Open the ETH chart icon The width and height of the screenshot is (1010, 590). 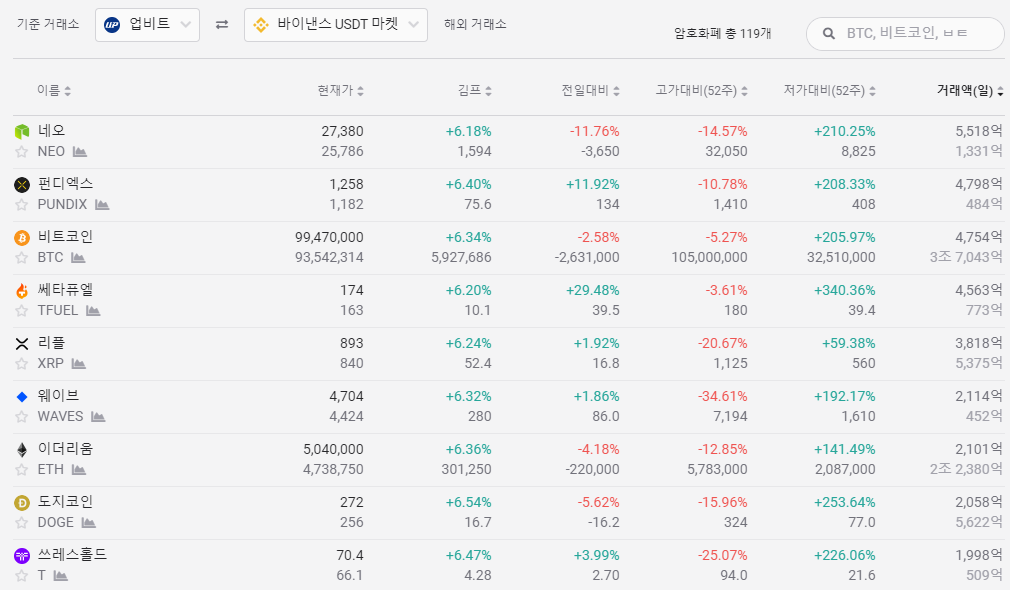[79, 470]
